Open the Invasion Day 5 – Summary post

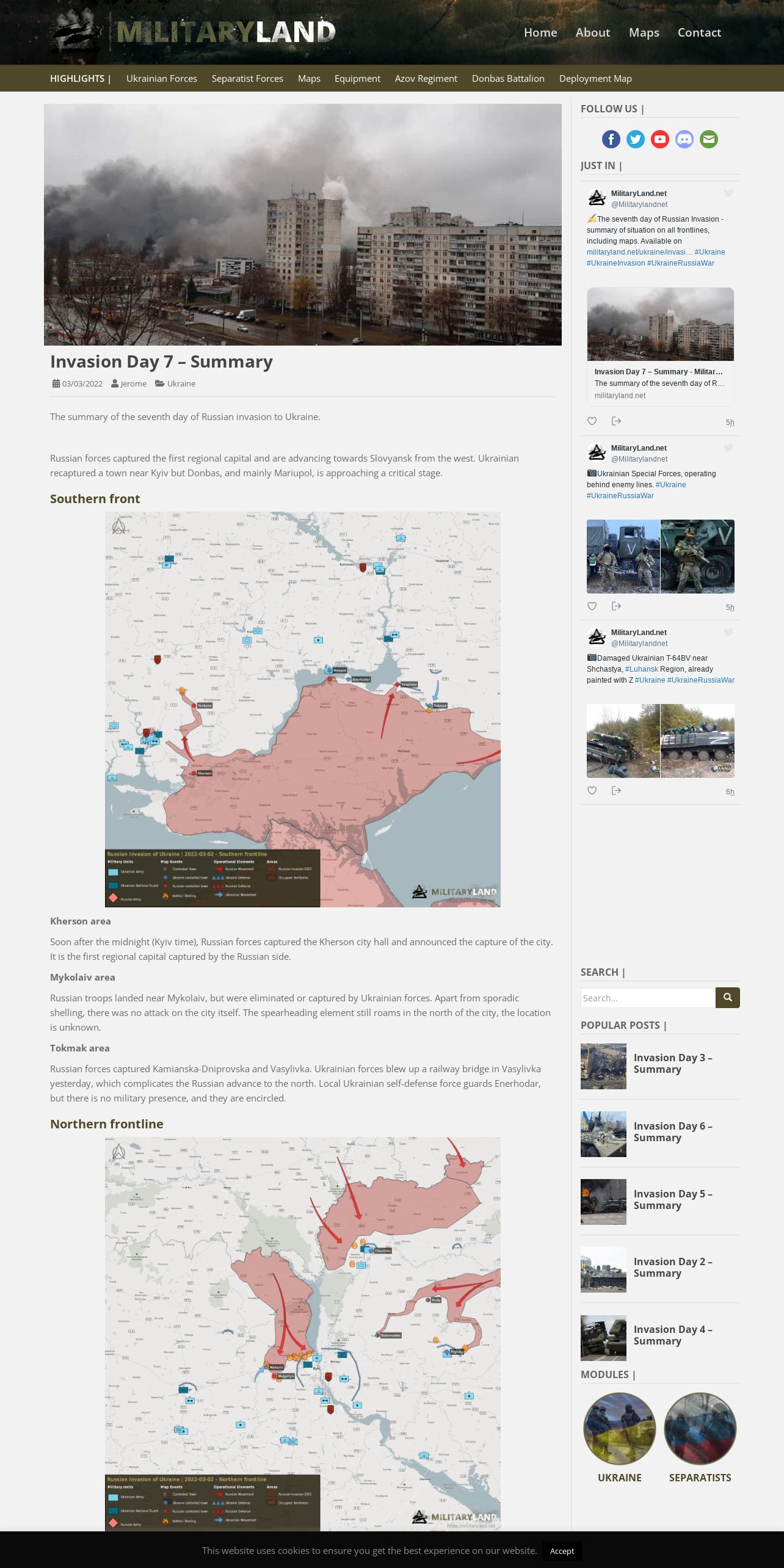coord(673,1199)
